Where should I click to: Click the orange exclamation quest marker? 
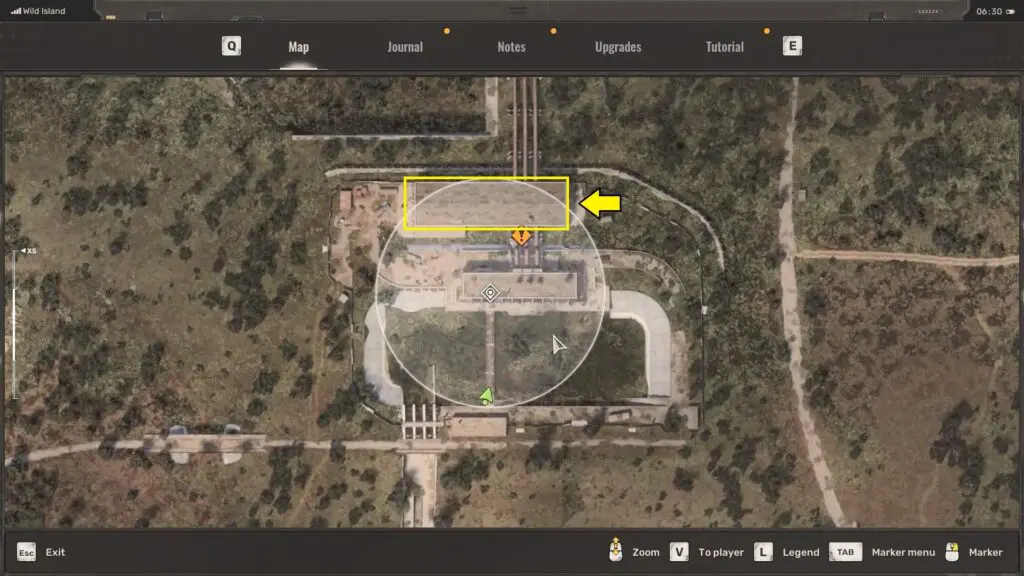(x=521, y=237)
